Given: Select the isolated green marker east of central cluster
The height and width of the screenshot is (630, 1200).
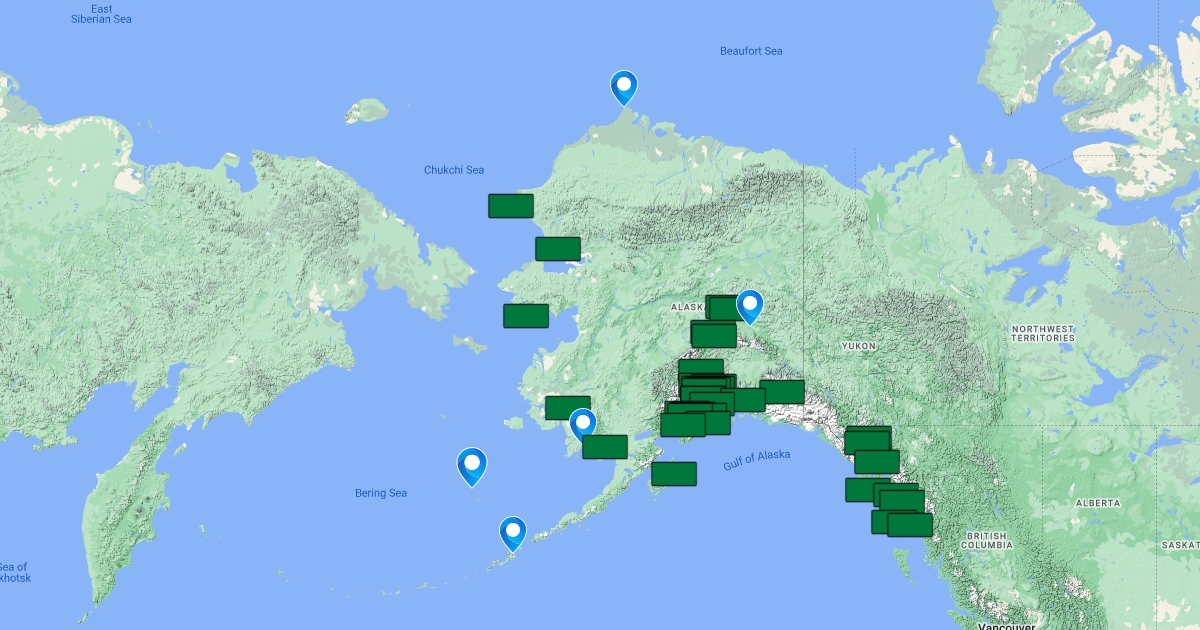Looking at the screenshot, I should [x=782, y=392].
